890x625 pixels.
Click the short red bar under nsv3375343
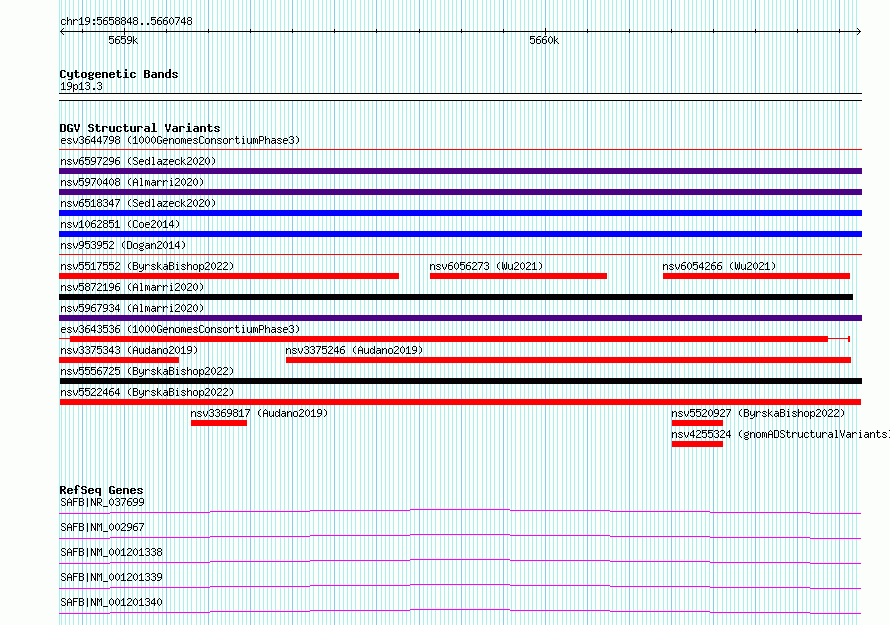[119, 360]
